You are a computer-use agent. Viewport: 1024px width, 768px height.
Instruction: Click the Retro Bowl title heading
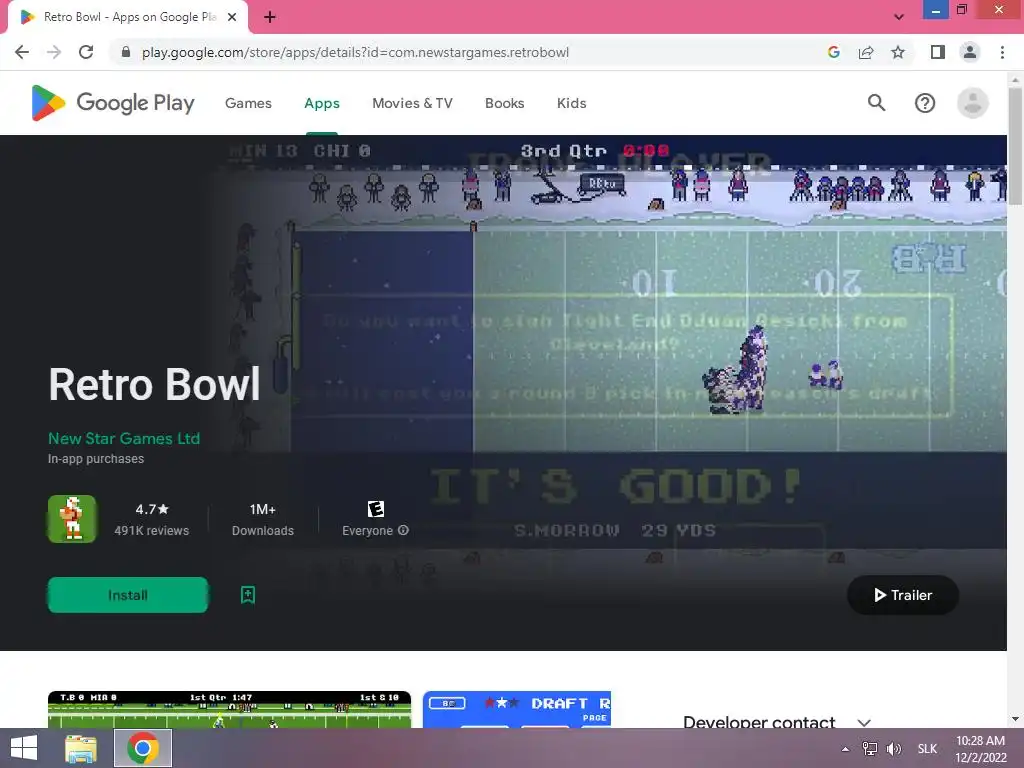155,383
